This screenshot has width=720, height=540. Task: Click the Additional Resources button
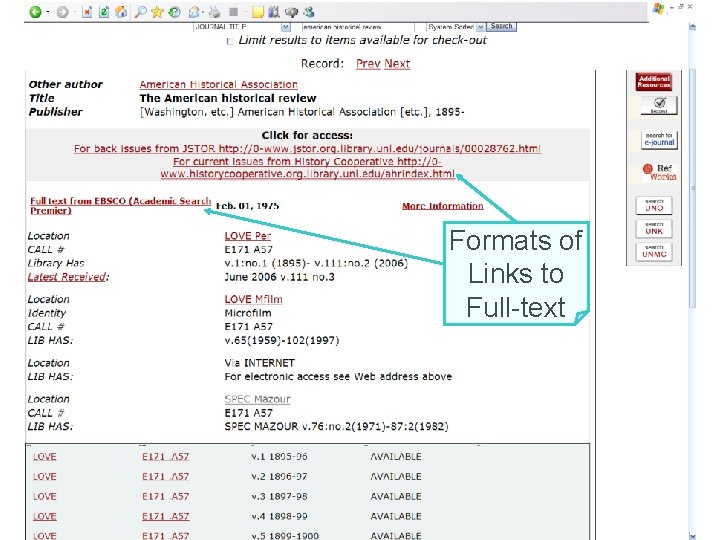[x=653, y=82]
